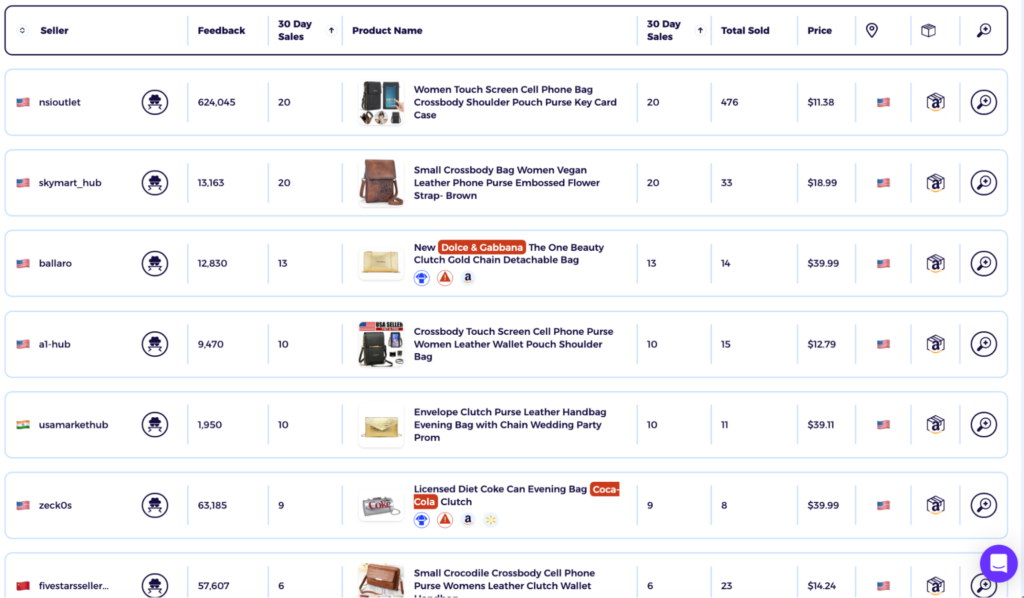Open spy icon for seller nsioutlet
The image size is (1024, 598).
[155, 102]
